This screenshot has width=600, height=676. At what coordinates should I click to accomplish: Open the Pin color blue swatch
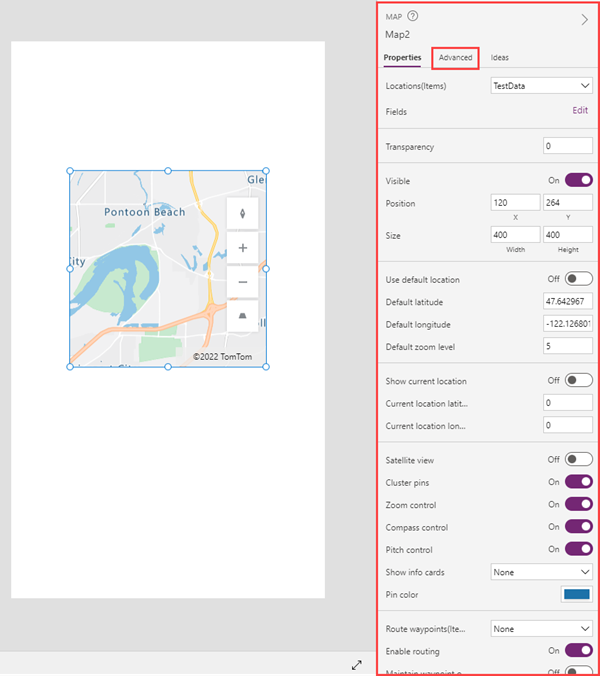tap(577, 595)
